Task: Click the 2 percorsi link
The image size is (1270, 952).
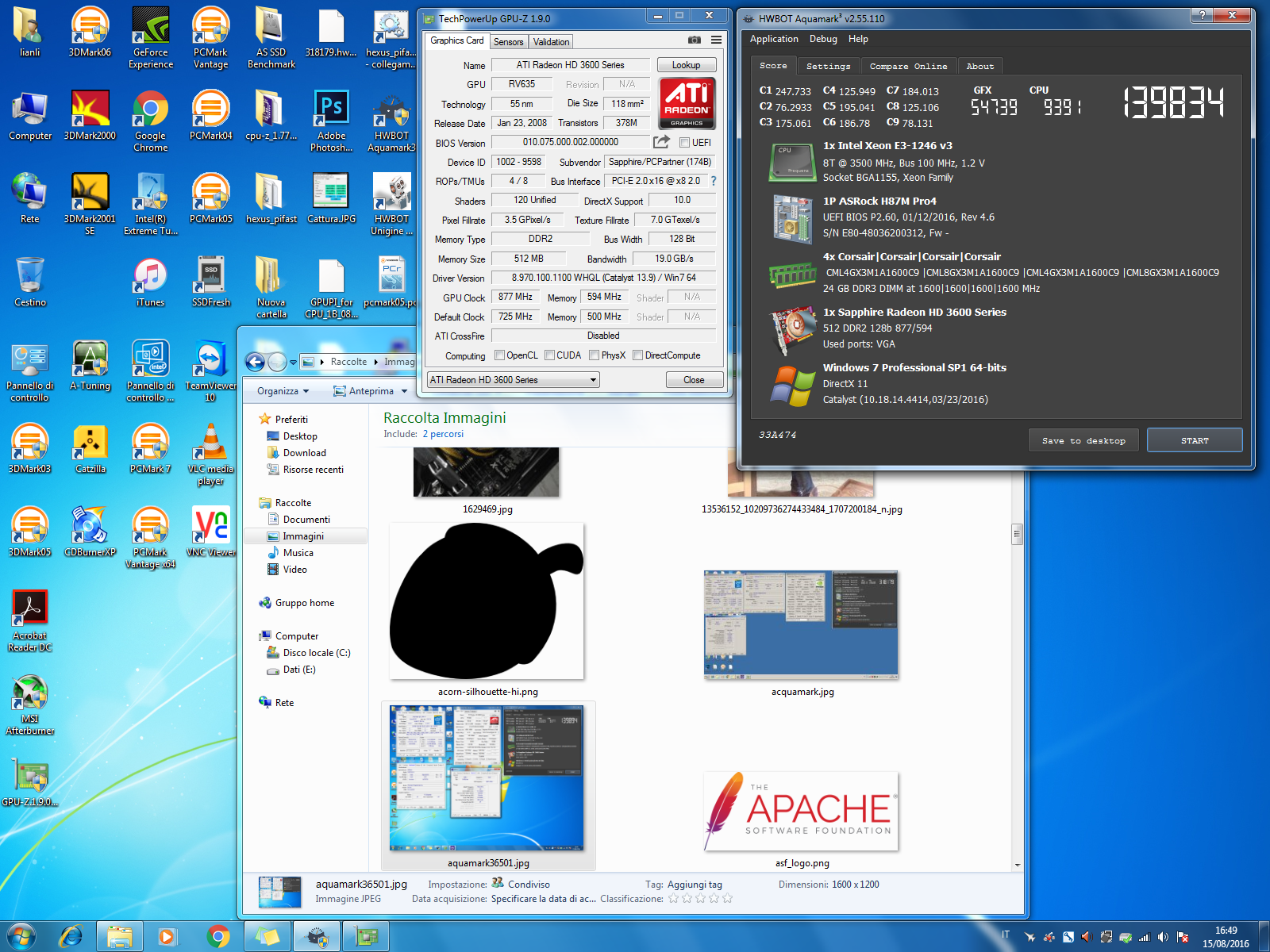Action: click(443, 434)
